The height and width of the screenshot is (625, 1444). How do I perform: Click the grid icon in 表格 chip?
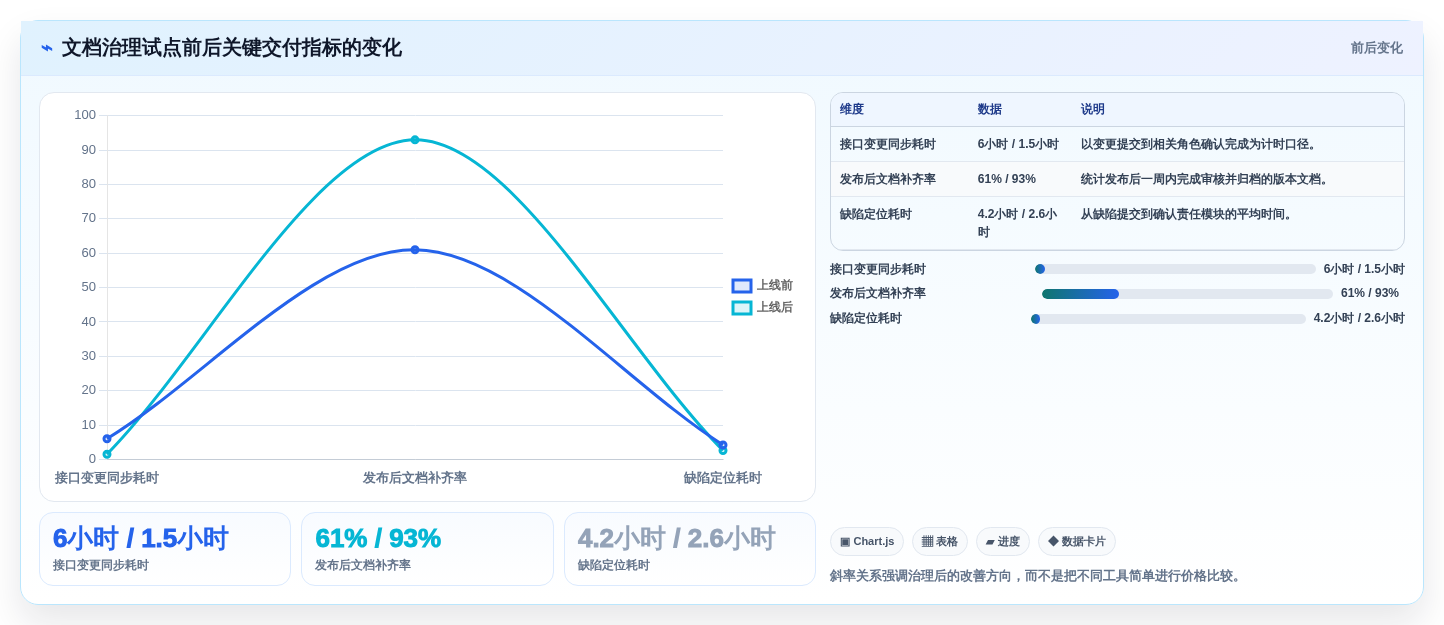tap(927, 542)
